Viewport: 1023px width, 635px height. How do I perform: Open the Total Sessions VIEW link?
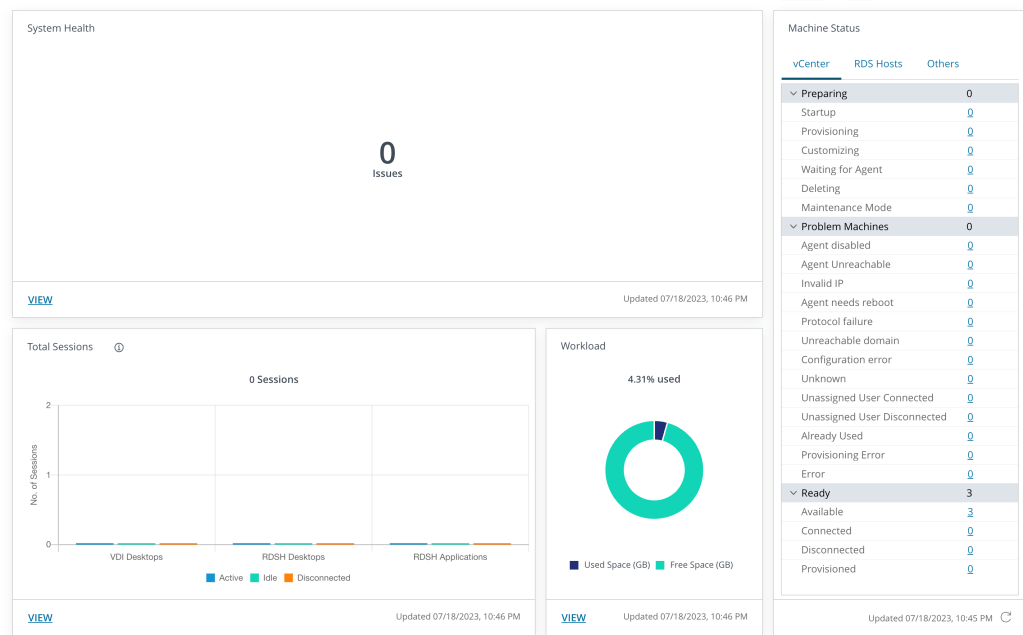40,618
